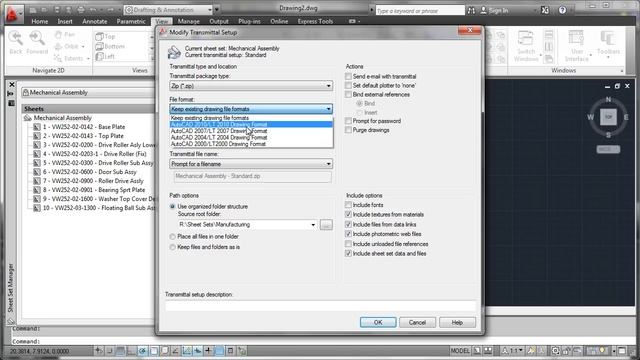Image resolution: width=640 pixels, height=360 pixels.
Task: Choose Keep existing drawing file formats option
Action: click(251, 118)
